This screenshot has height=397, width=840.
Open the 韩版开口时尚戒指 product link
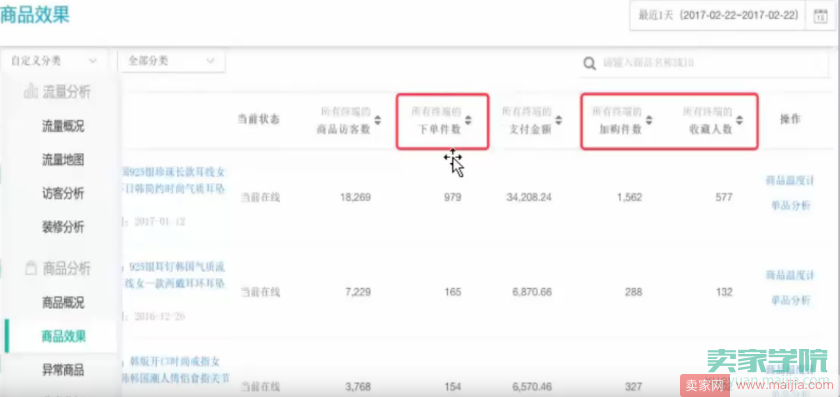point(176,371)
